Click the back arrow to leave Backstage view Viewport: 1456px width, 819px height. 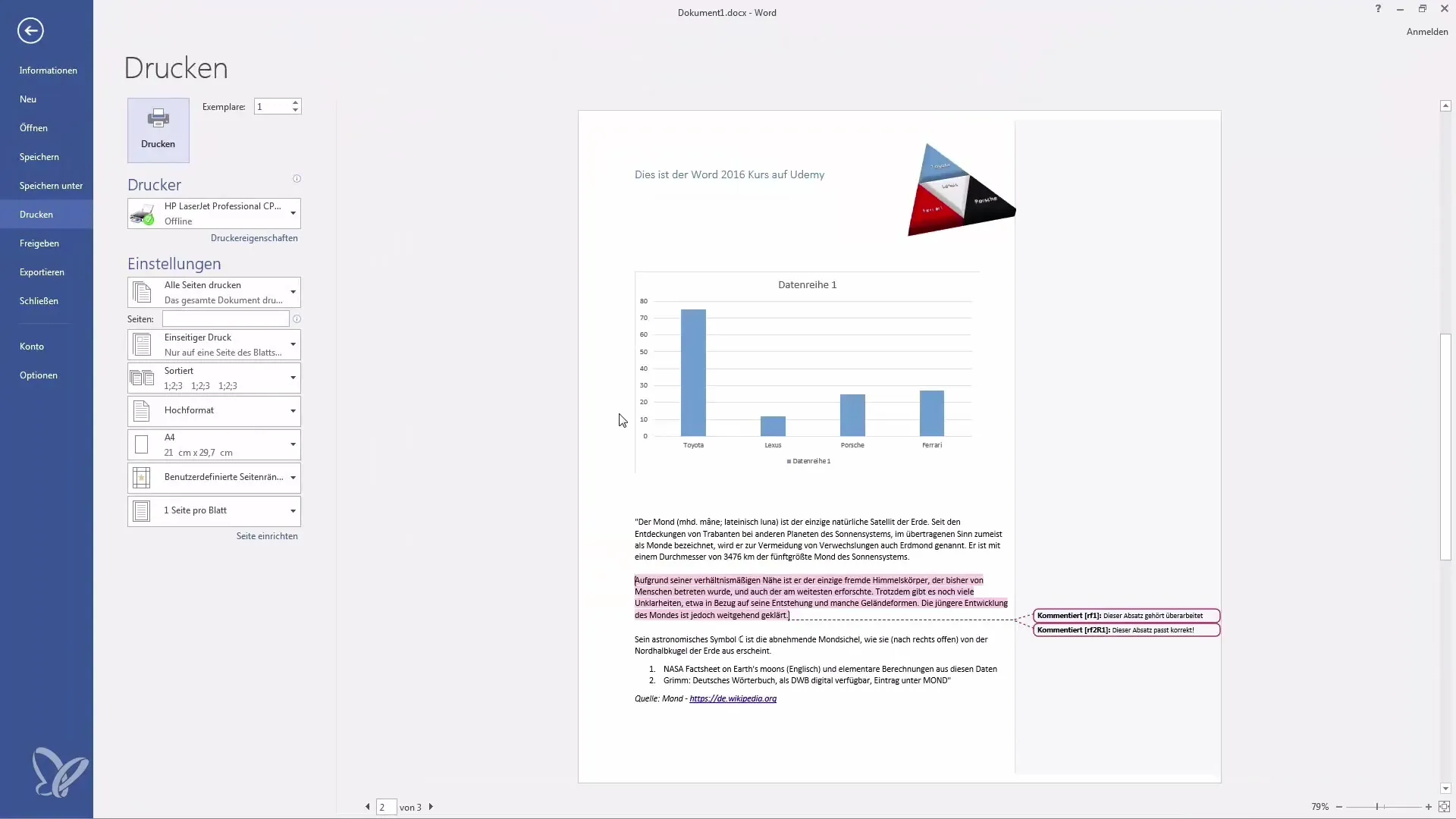pyautogui.click(x=30, y=30)
